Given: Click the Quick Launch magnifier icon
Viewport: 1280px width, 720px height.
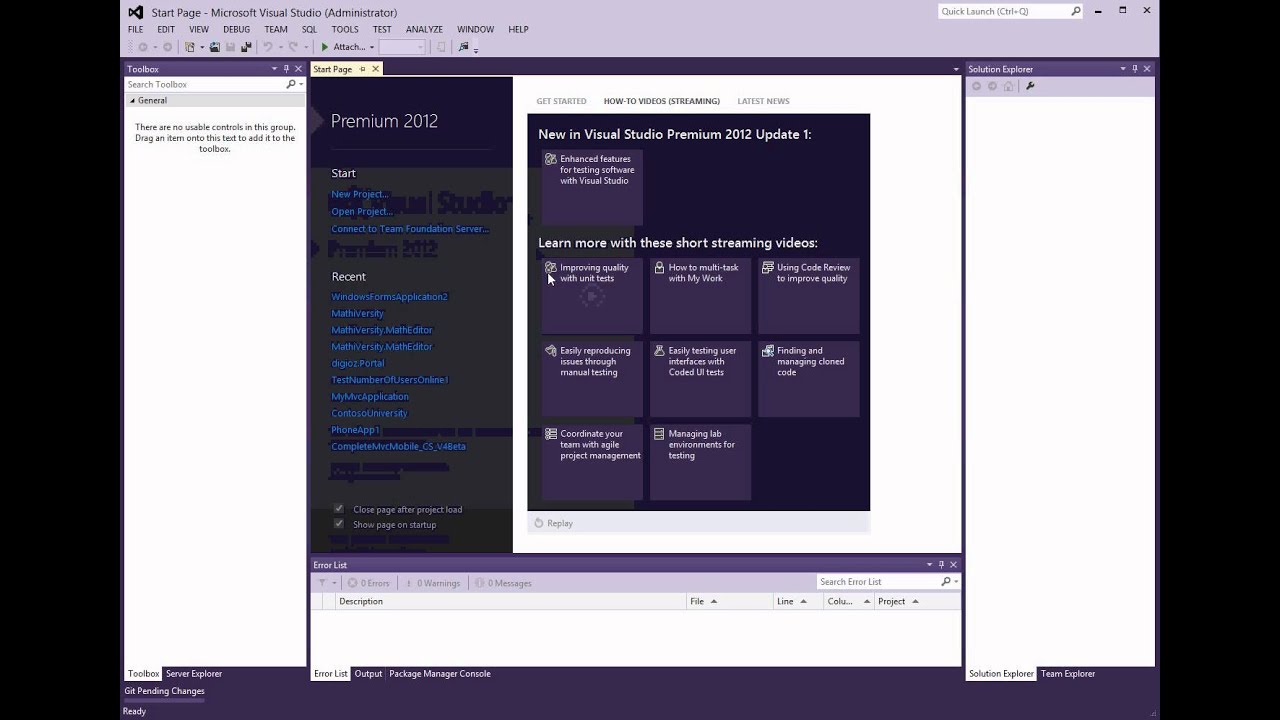Looking at the screenshot, I should (1076, 11).
